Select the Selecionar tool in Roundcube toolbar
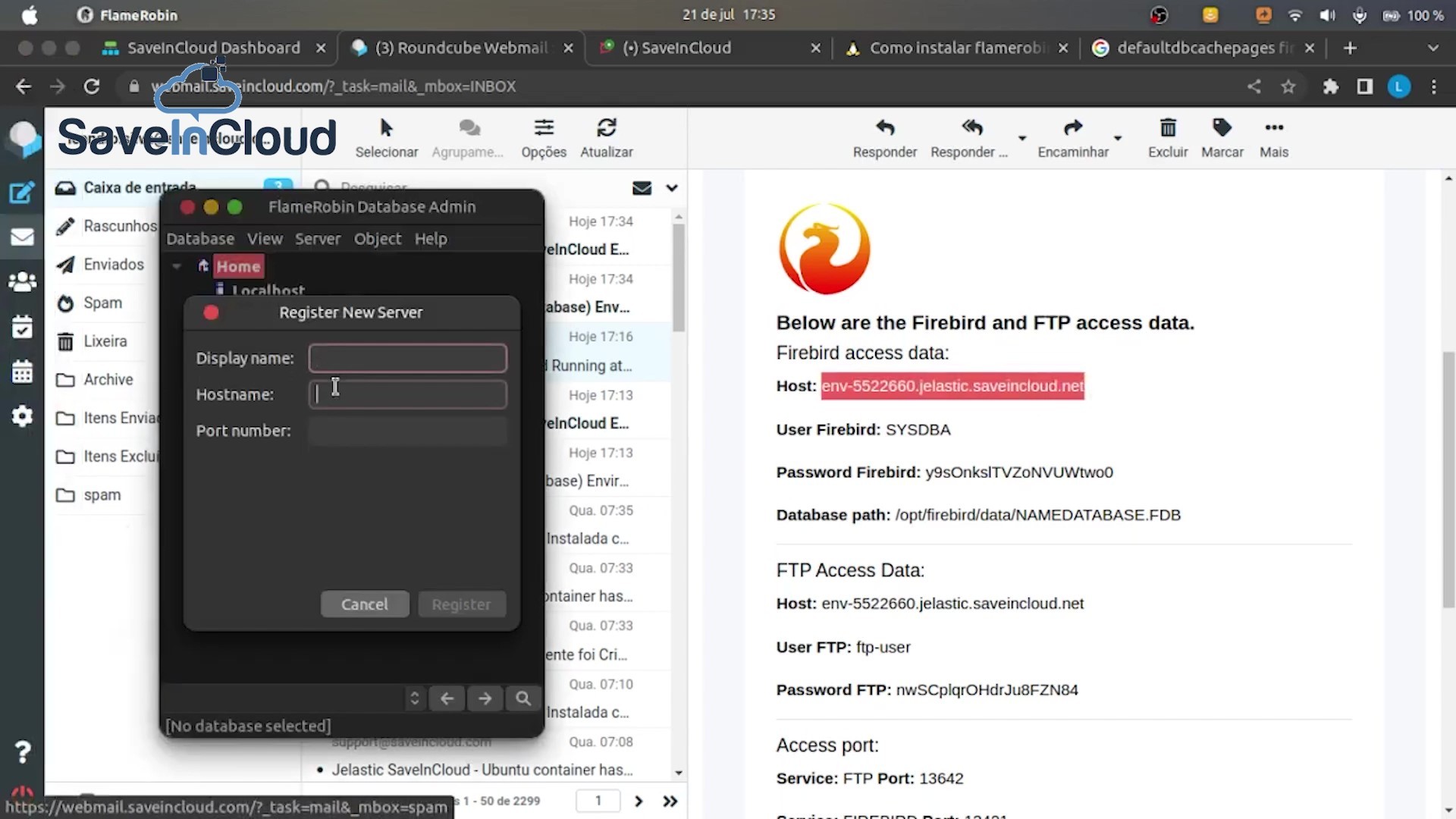The image size is (1456, 819). [x=386, y=136]
